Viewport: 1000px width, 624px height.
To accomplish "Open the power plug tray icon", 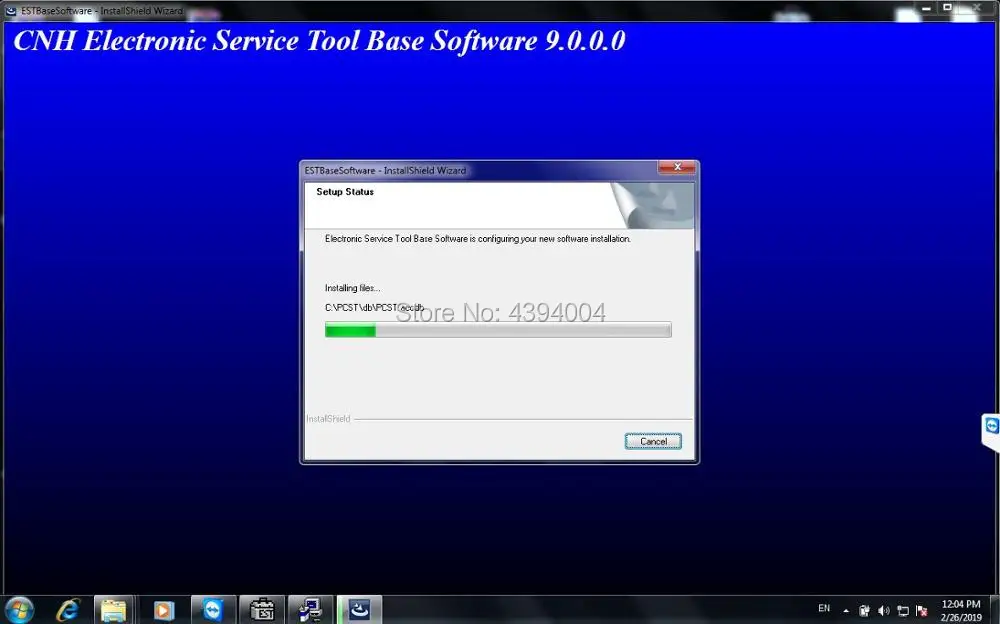I will tap(864, 611).
